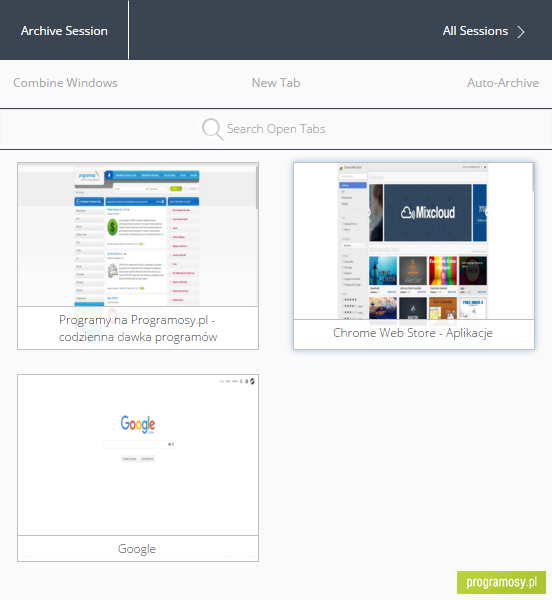Click the green programosy.pl logo badge
This screenshot has width=552, height=600.
(502, 582)
